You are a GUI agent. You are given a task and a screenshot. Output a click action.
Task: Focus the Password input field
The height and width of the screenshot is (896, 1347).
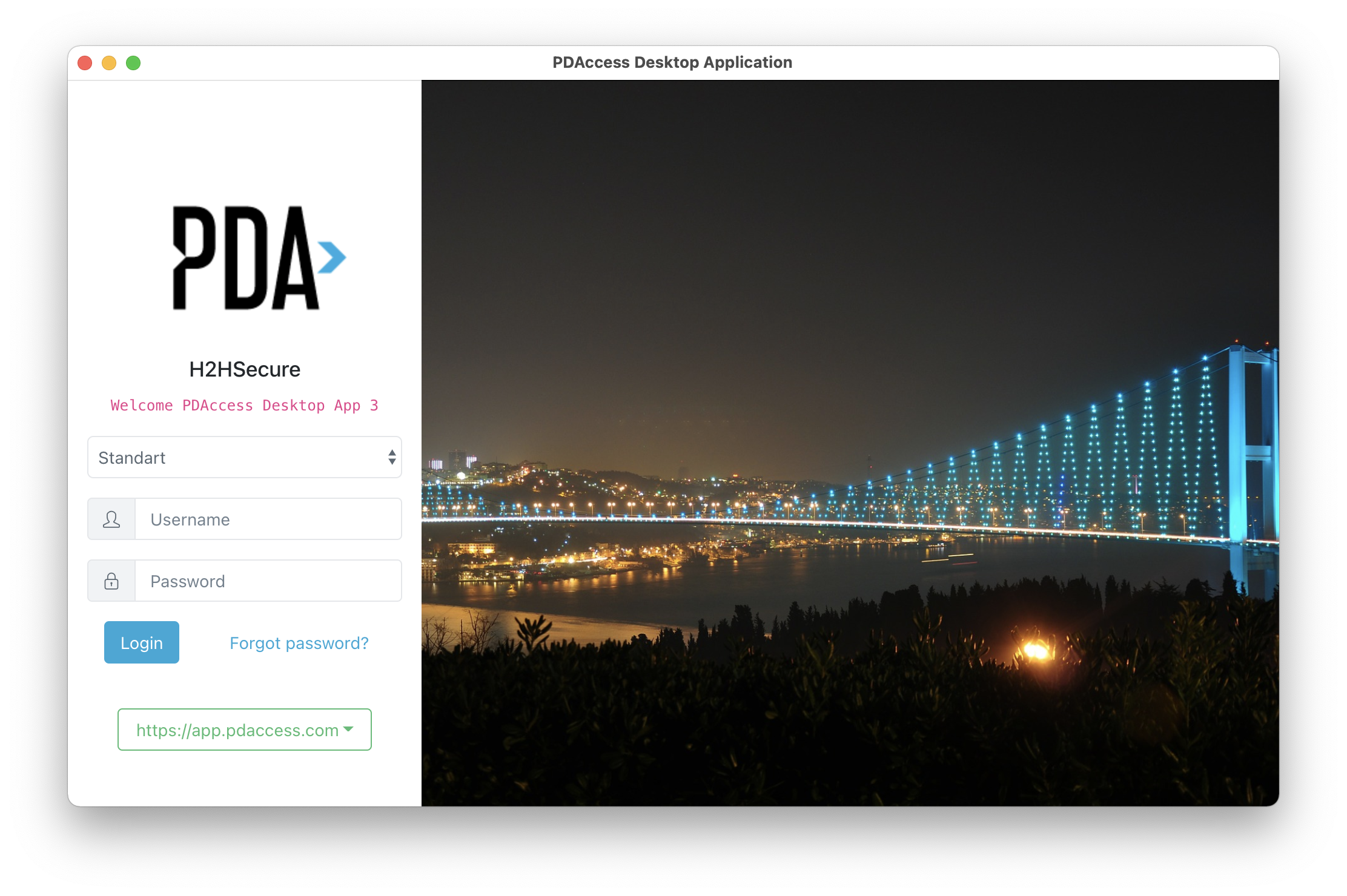(268, 581)
